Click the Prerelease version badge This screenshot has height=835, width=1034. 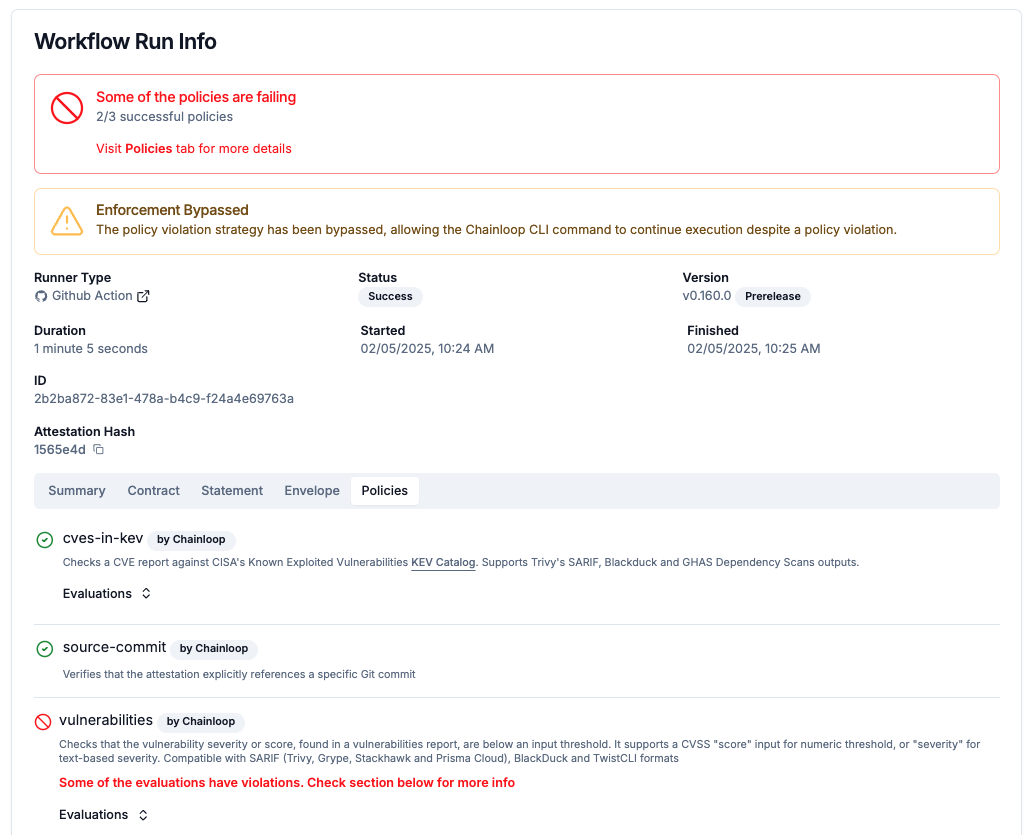[772, 297]
